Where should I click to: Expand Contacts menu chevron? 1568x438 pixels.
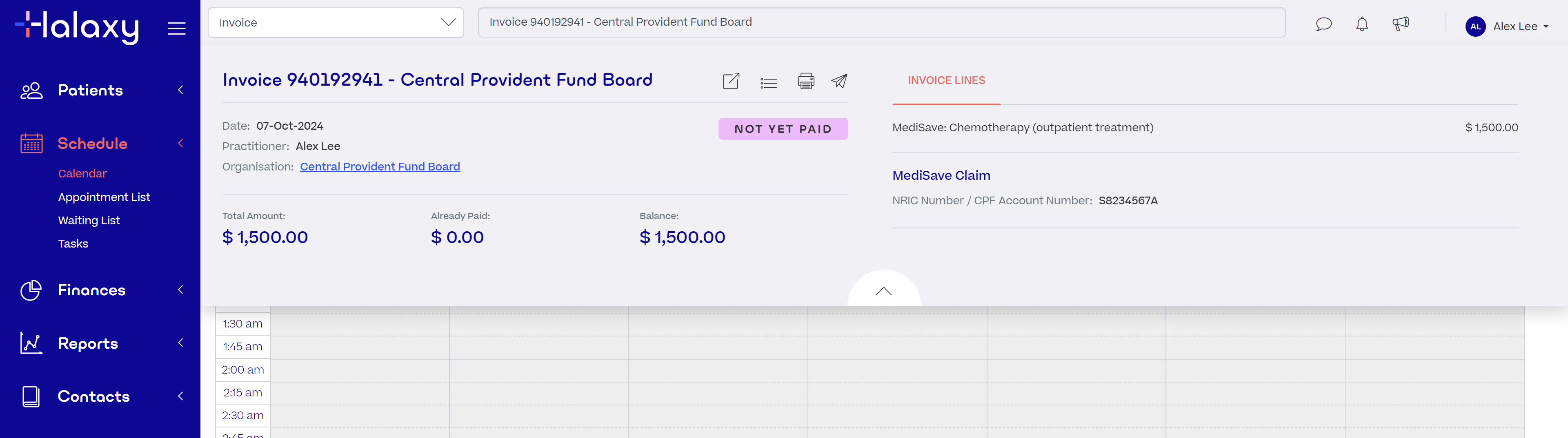[180, 396]
